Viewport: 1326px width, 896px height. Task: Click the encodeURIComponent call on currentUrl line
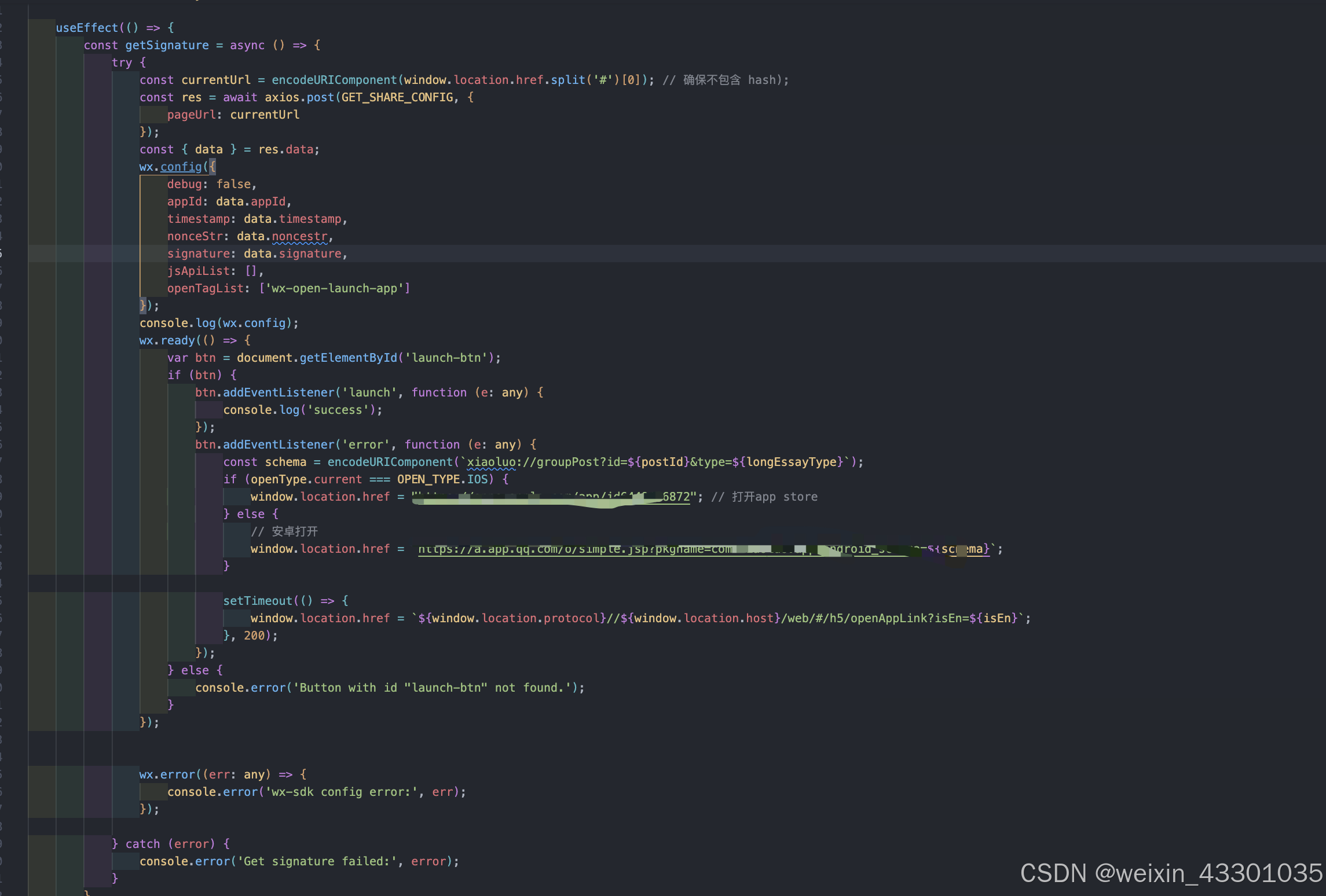334,80
